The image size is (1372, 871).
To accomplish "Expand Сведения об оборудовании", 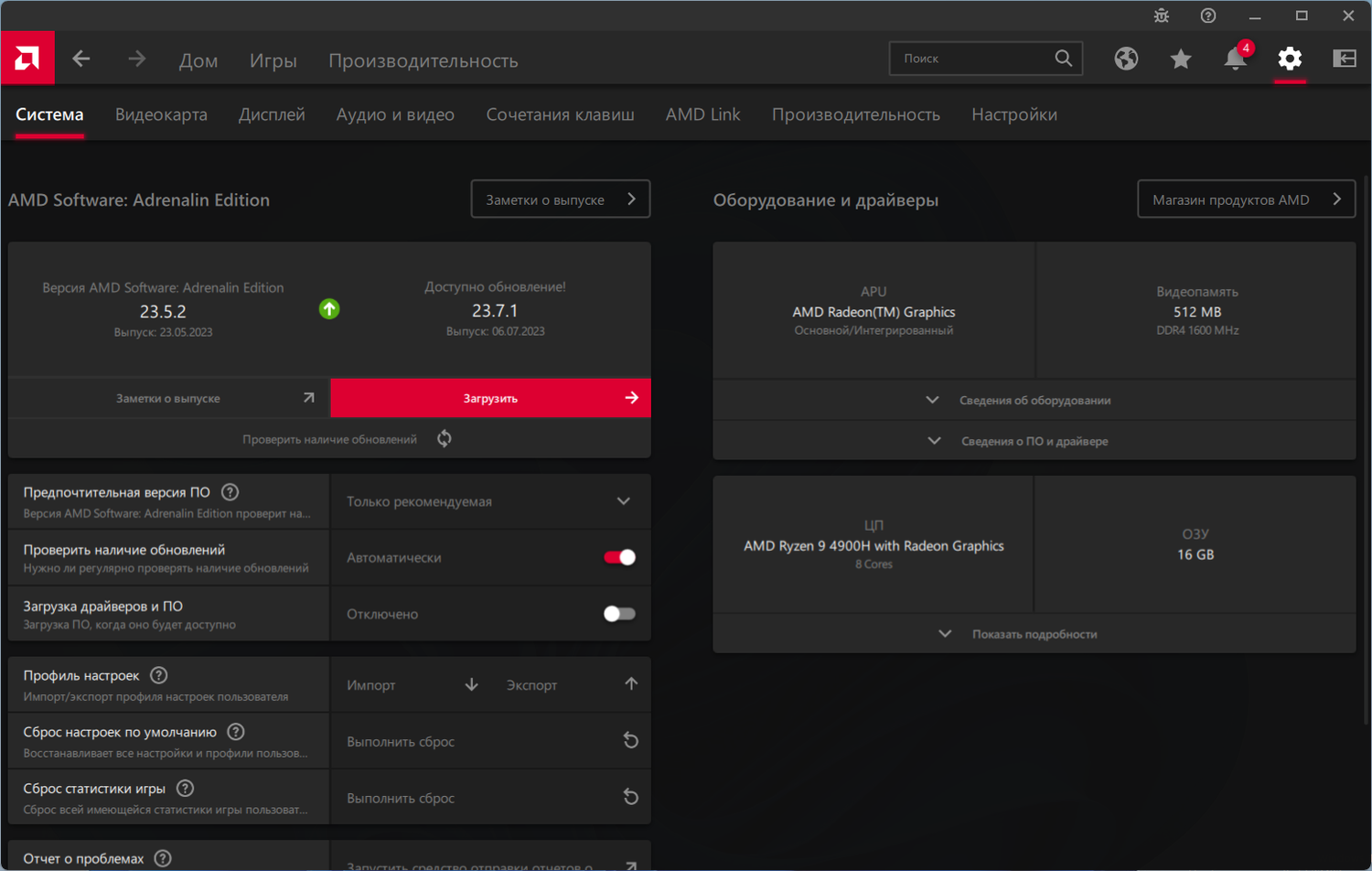I will point(1034,400).
